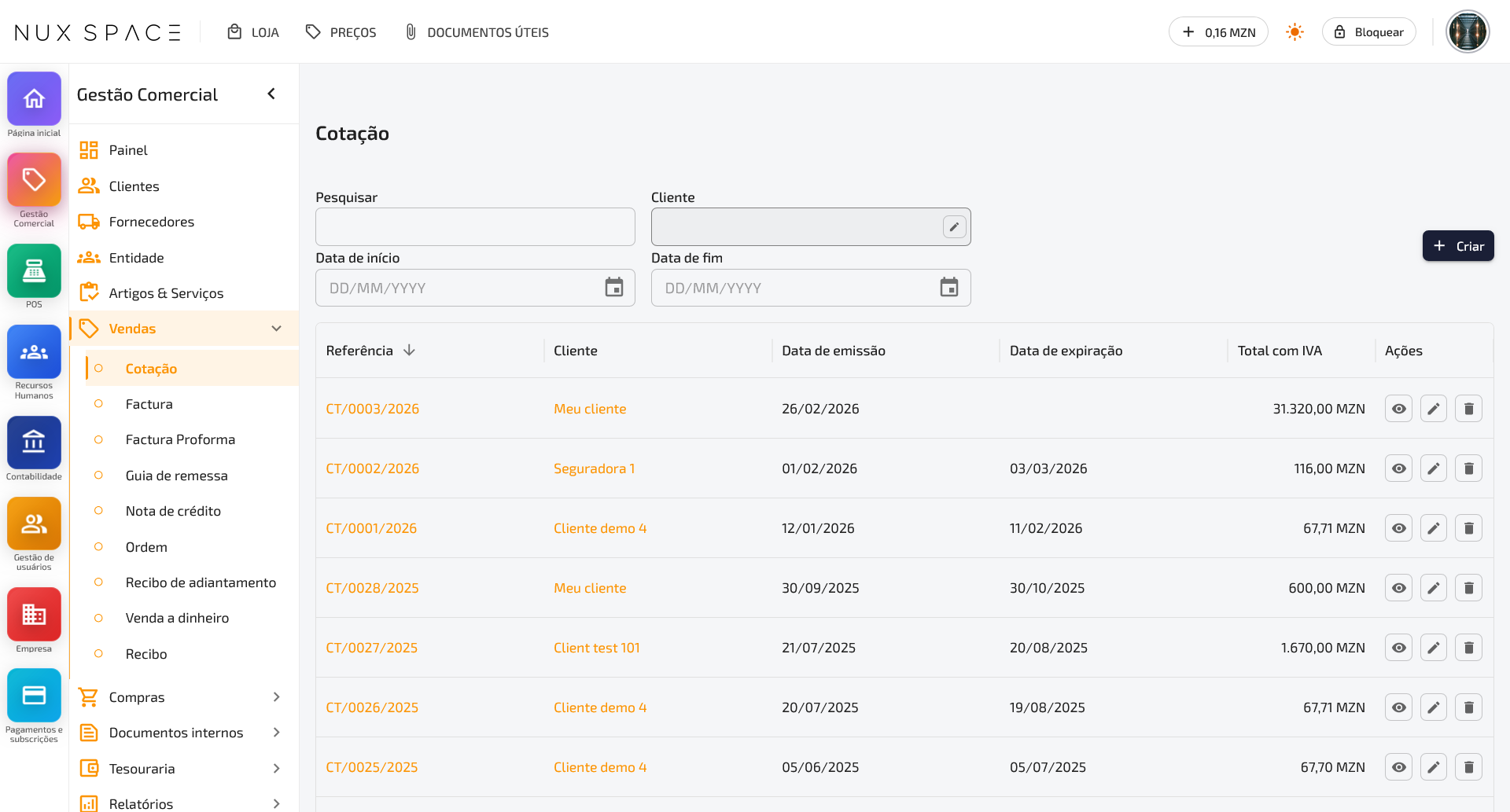
Task: Expand the Compras submenu
Action: [276, 697]
